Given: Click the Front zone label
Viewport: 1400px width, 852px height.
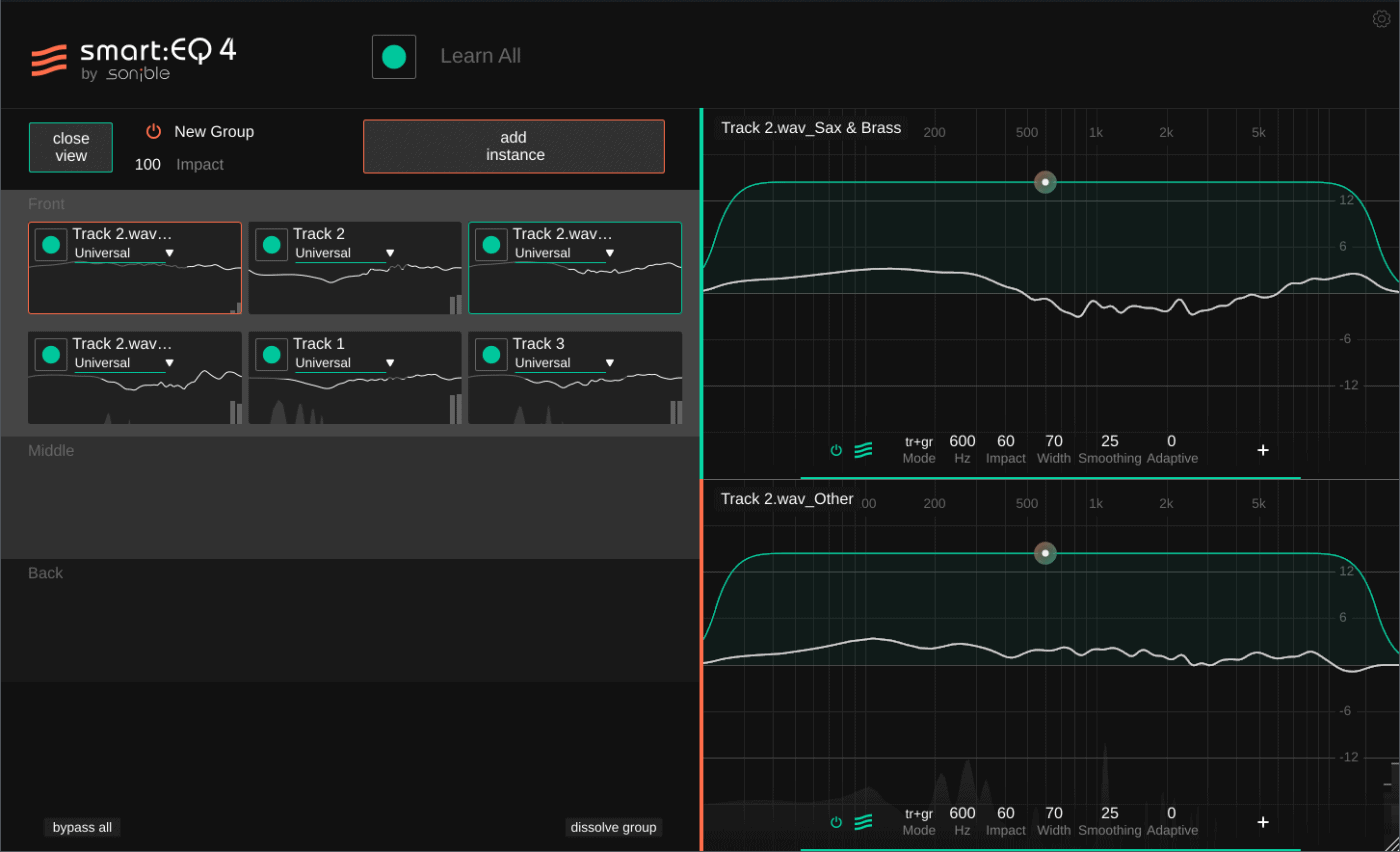Looking at the screenshot, I should pyautogui.click(x=46, y=204).
